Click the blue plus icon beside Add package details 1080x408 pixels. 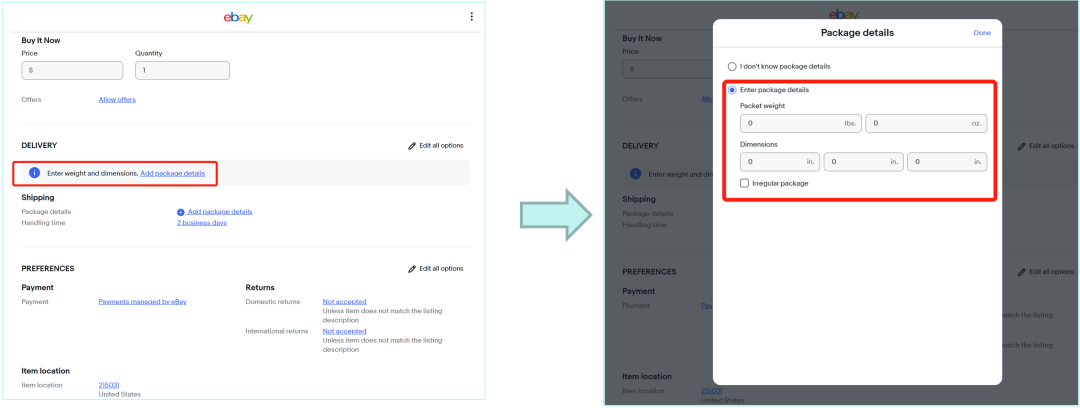click(180, 212)
